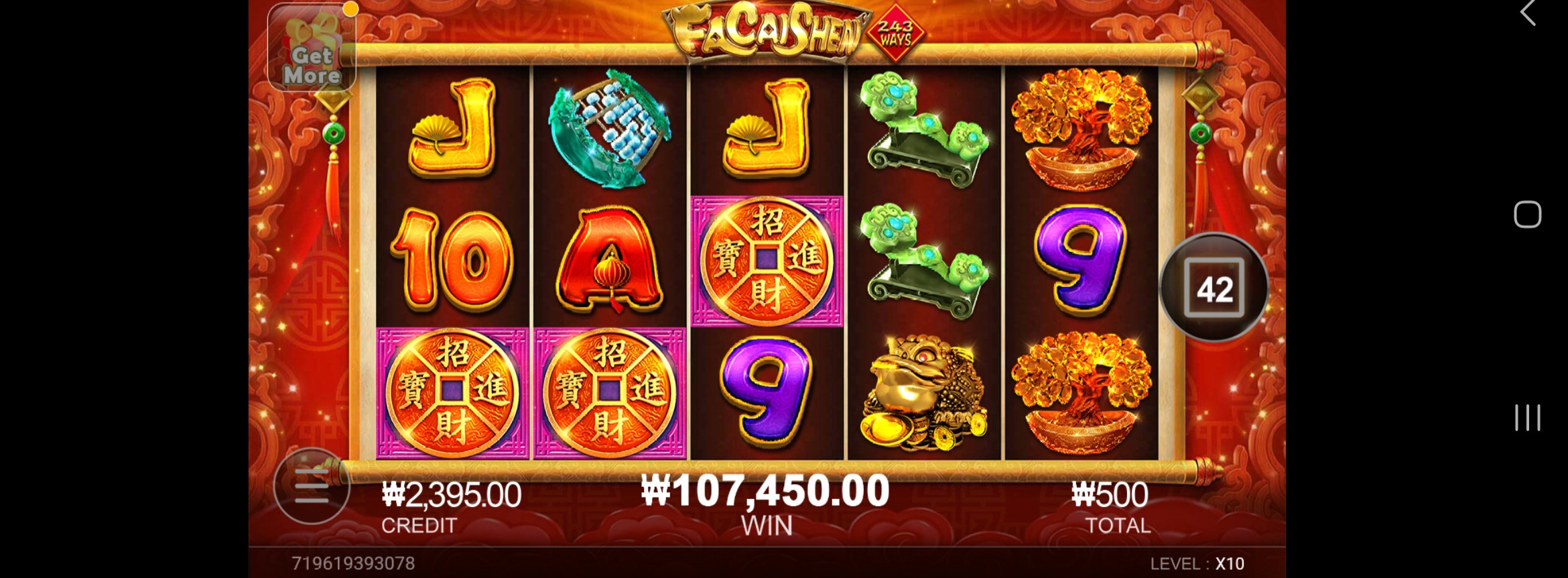
Task: Tap the ₩107,450.00 win amount
Action: tap(765, 491)
